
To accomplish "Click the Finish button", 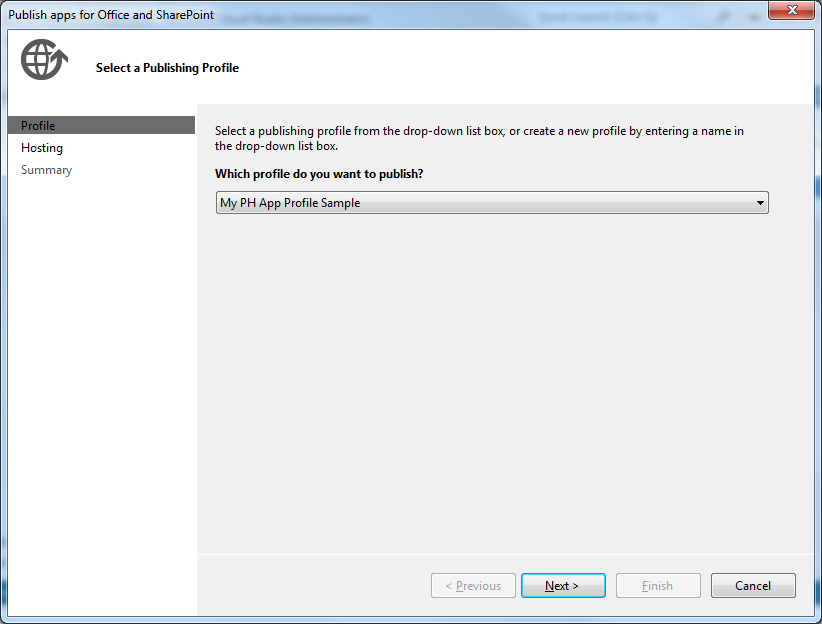I will click(658, 586).
